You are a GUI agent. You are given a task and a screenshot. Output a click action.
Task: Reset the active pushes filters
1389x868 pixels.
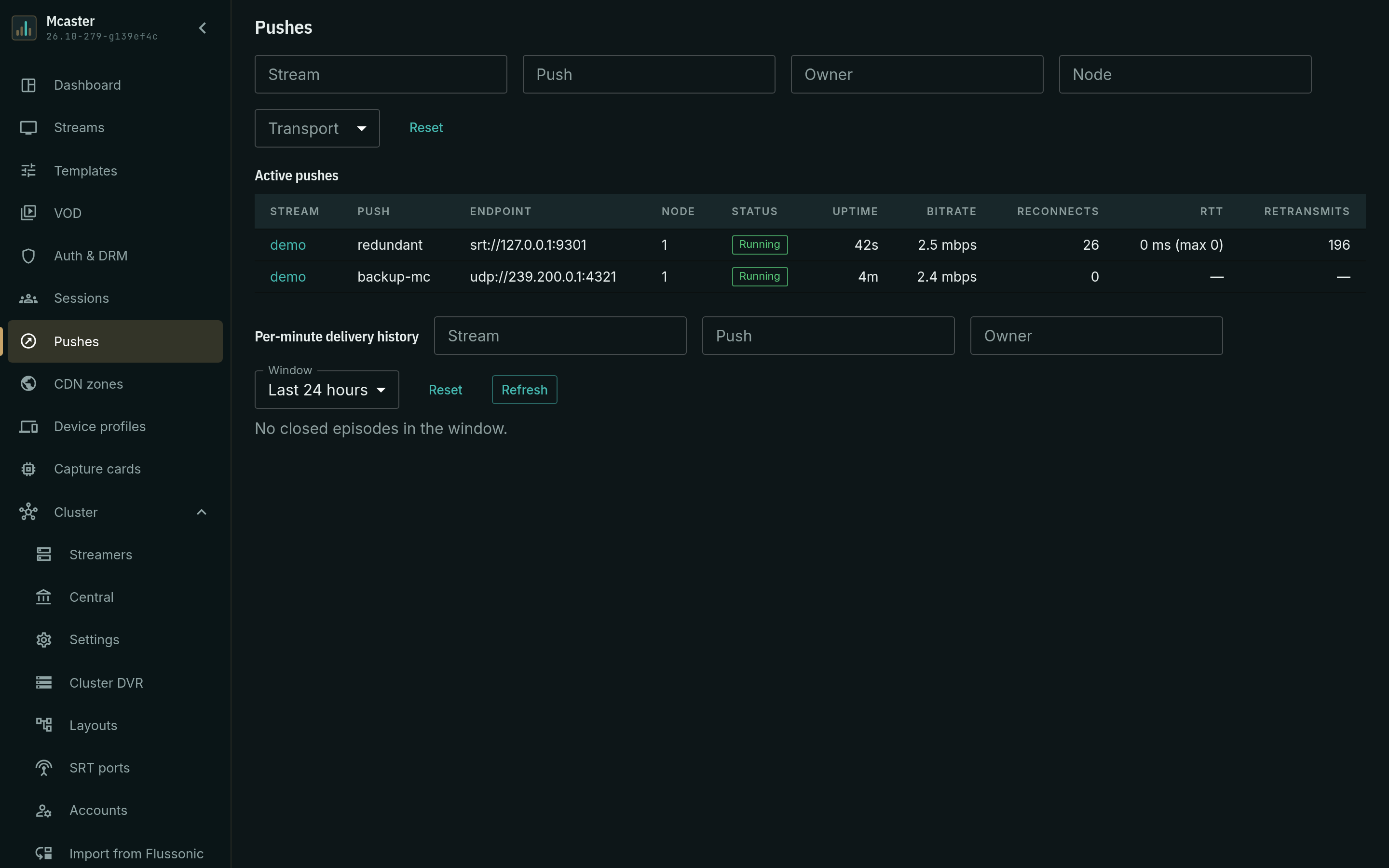pyautogui.click(x=426, y=127)
